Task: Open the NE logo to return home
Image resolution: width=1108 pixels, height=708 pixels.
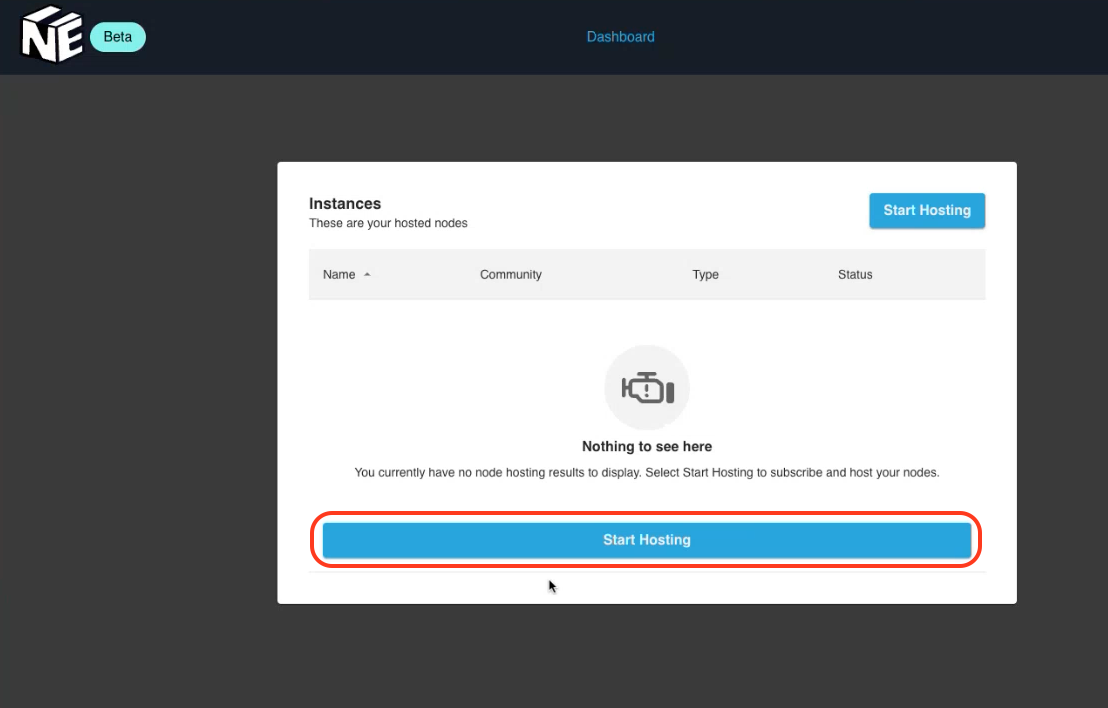Action: [51, 36]
